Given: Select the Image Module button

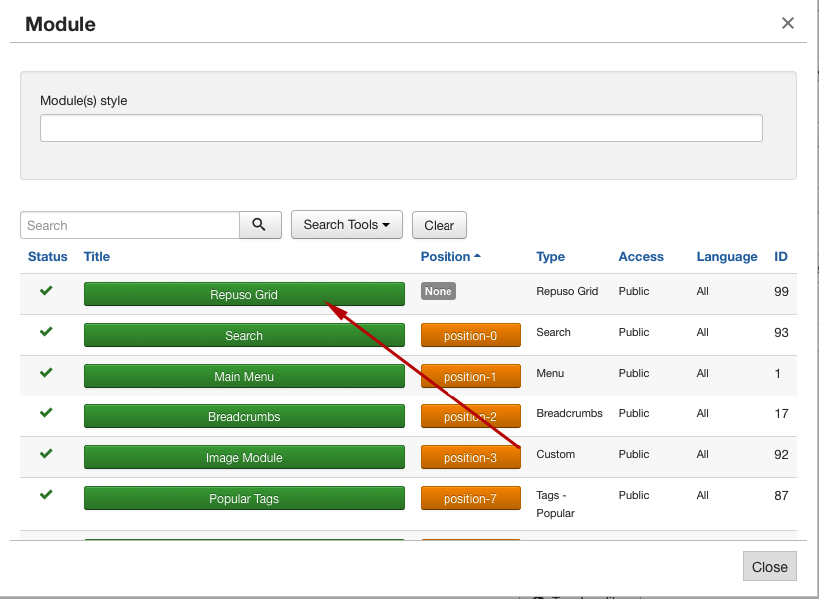Looking at the screenshot, I should (x=244, y=457).
